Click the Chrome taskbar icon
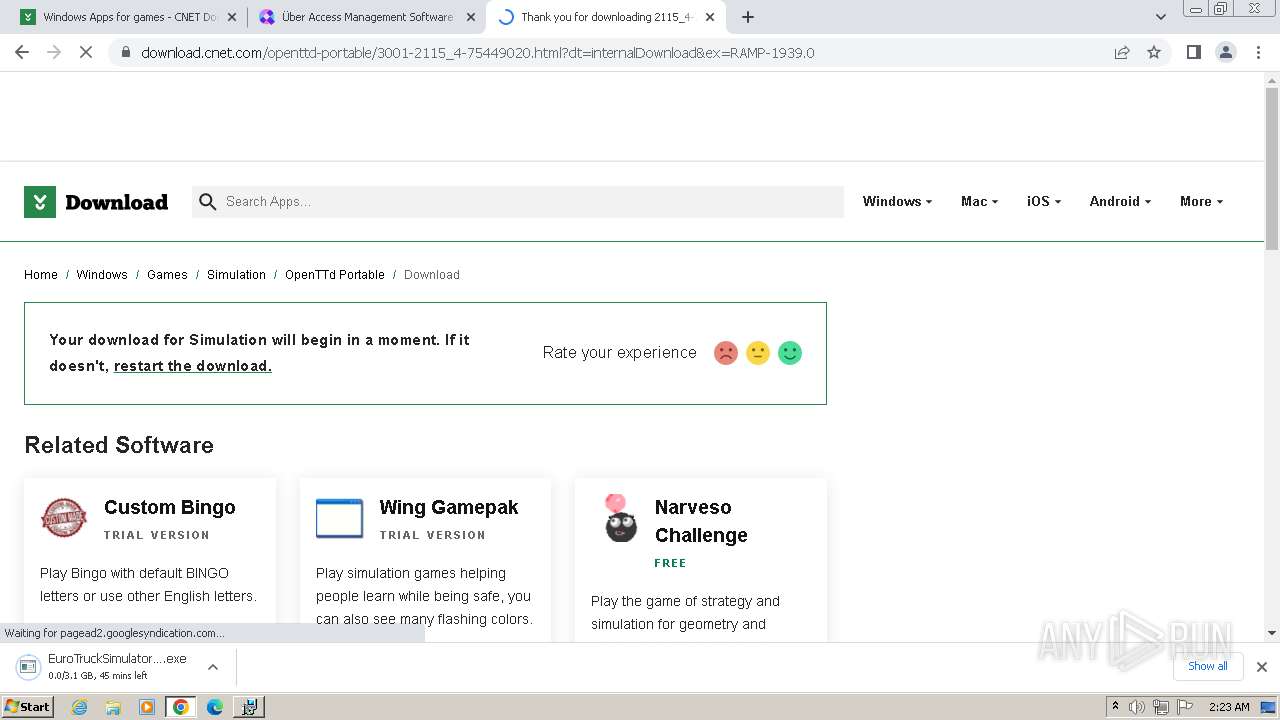Viewport: 1280px width, 720px height. point(180,707)
